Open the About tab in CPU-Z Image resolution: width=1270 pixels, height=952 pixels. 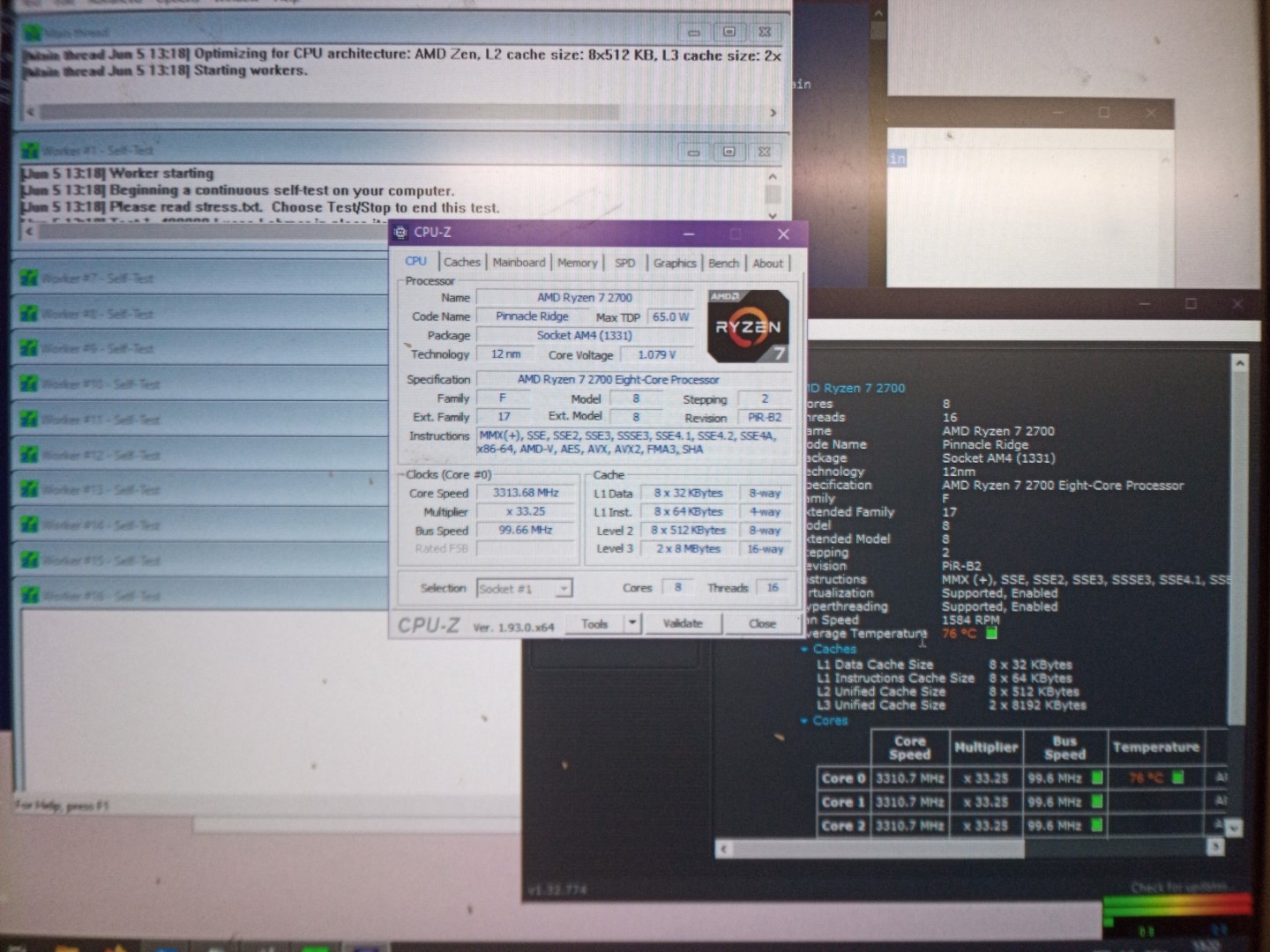click(767, 263)
